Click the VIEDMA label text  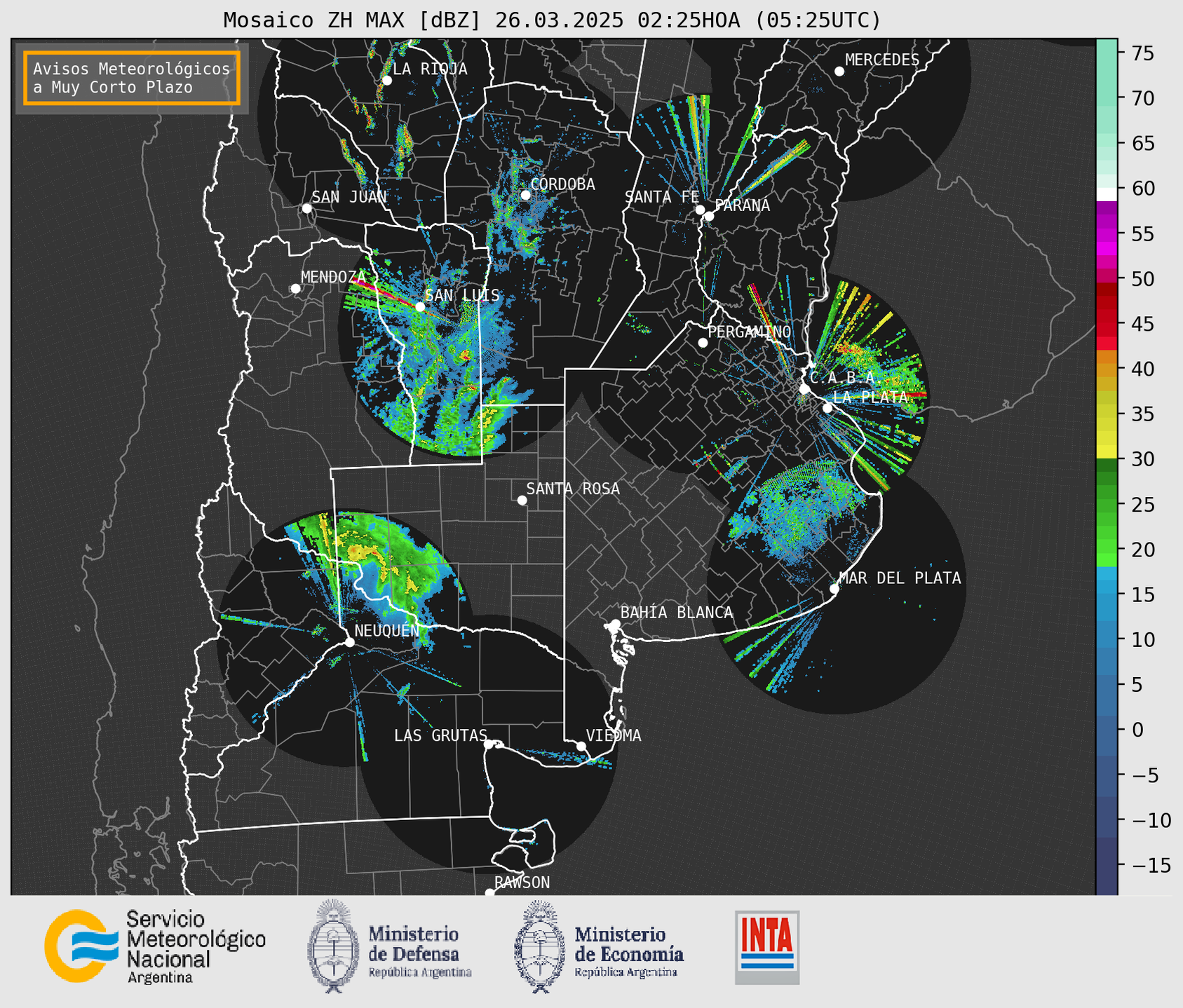click(614, 735)
